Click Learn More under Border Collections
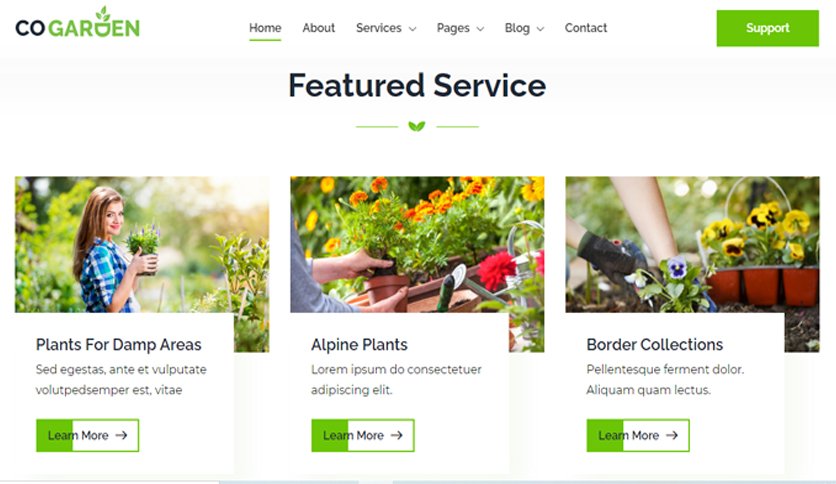 (638, 435)
